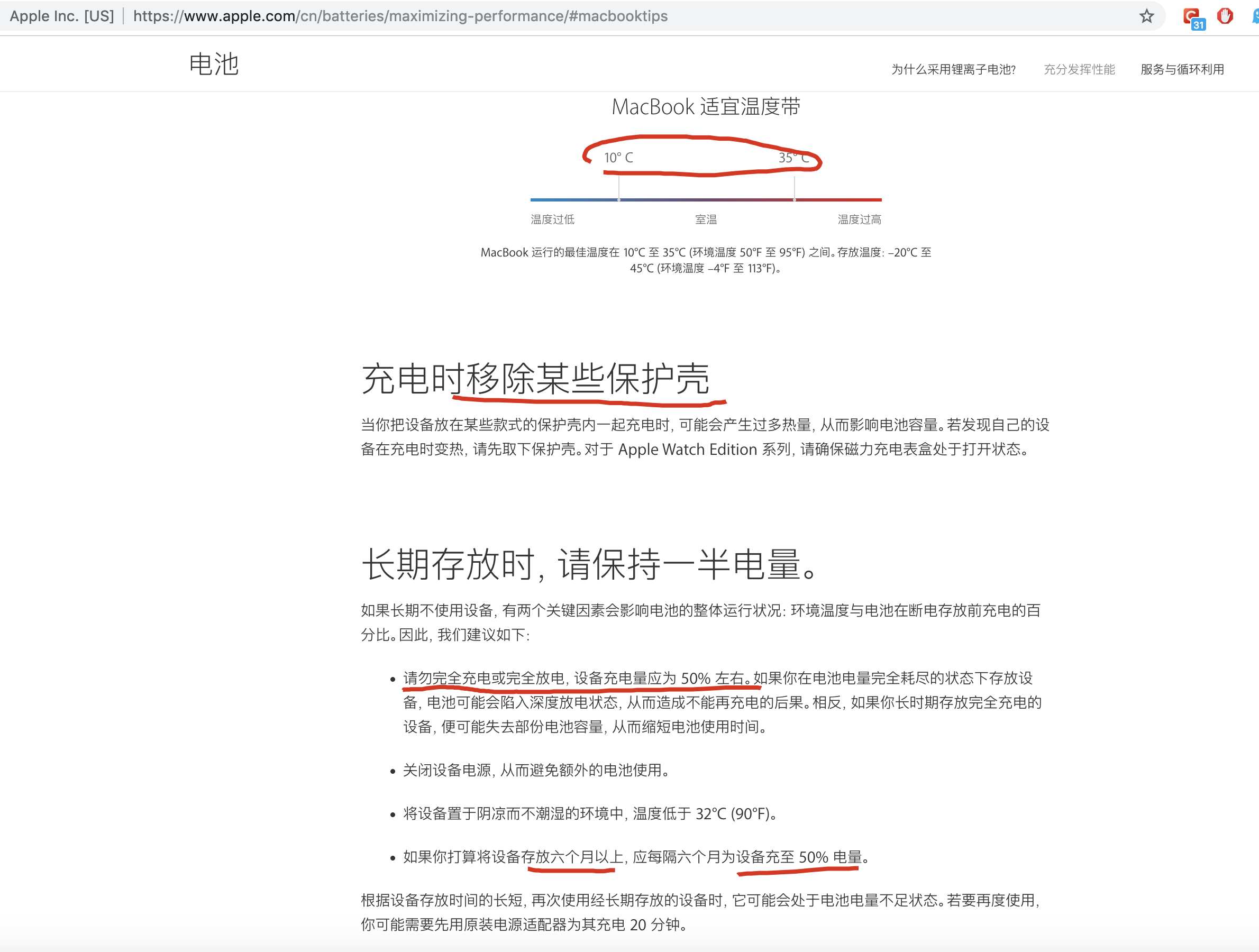Click the 室温 label under the bar
1259x952 pixels.
tap(706, 219)
